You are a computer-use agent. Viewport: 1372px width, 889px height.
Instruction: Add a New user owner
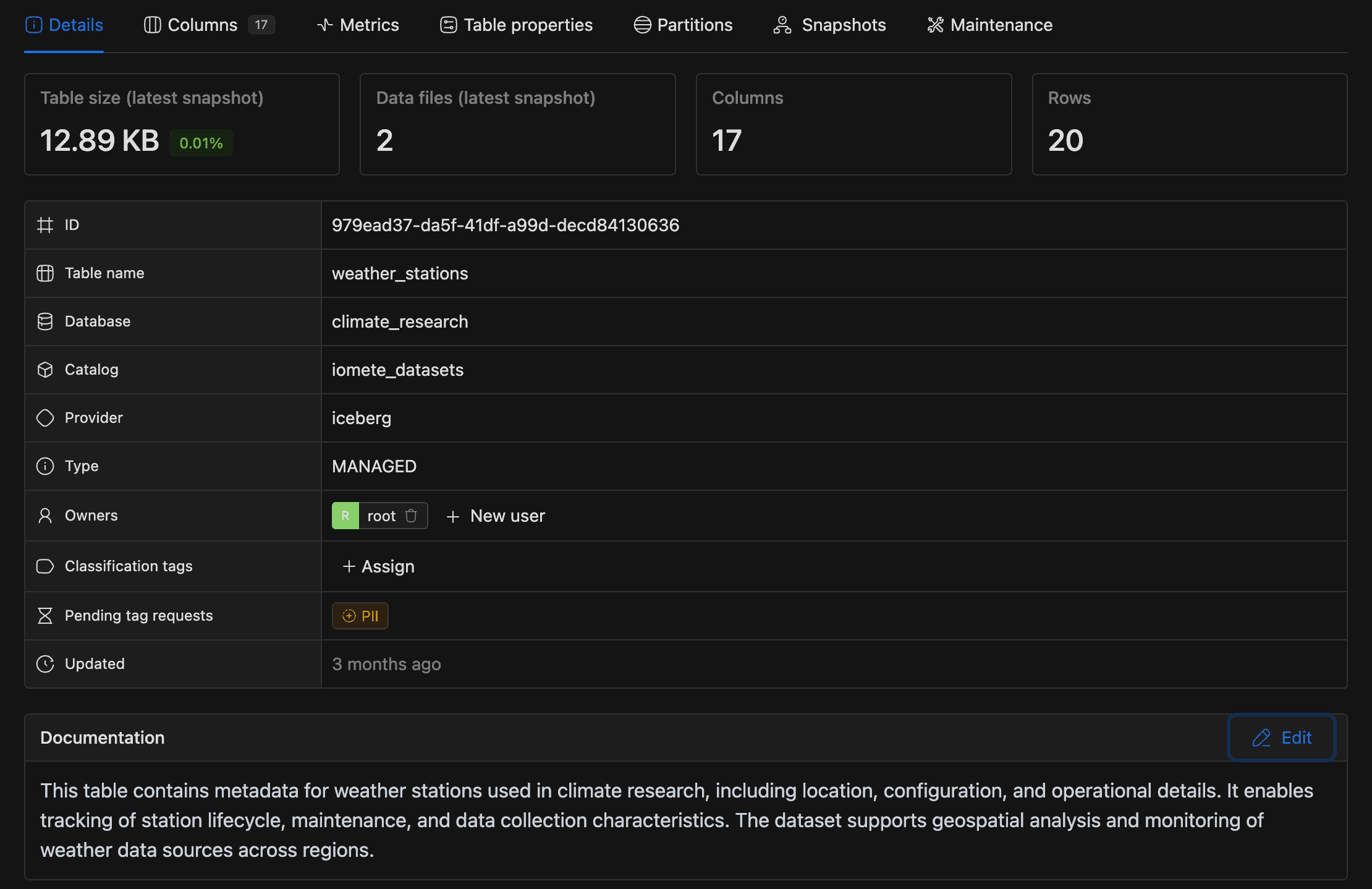[507, 516]
